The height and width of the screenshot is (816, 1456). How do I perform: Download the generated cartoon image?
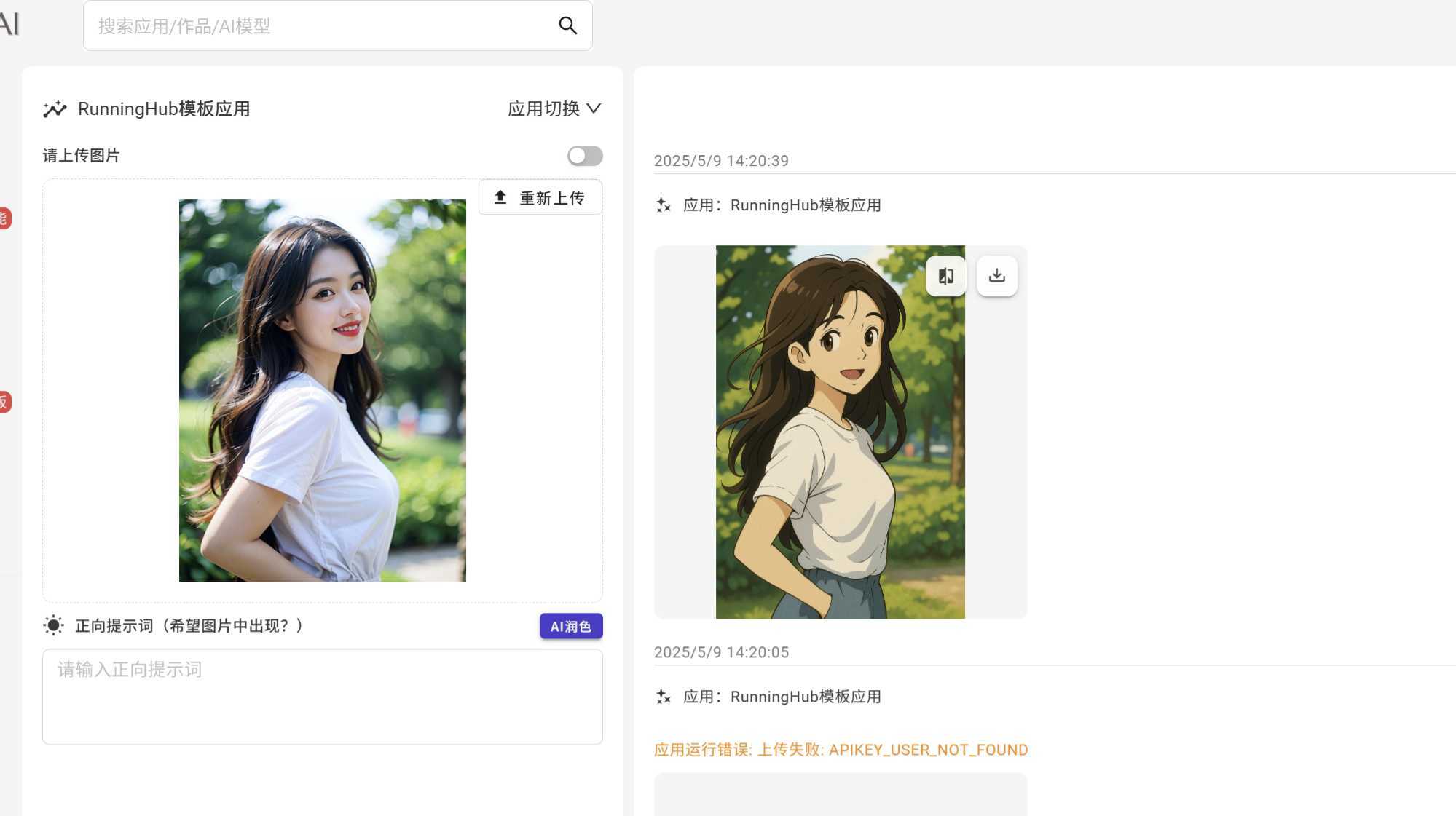[x=996, y=276]
